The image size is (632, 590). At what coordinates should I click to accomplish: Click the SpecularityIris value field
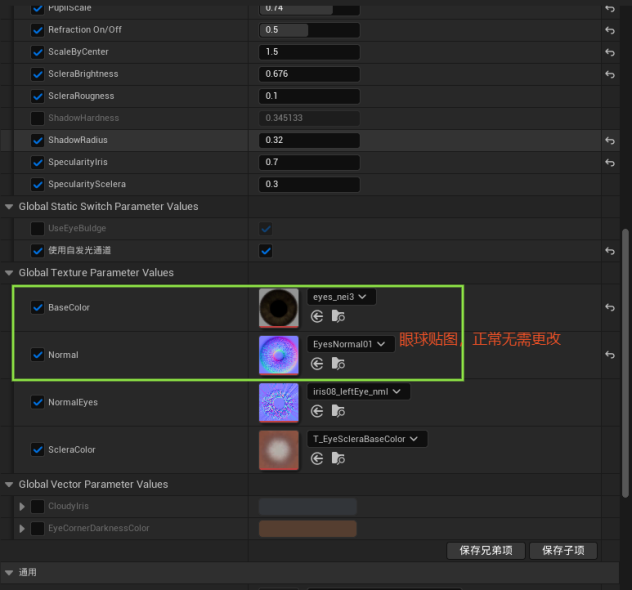[x=308, y=162]
